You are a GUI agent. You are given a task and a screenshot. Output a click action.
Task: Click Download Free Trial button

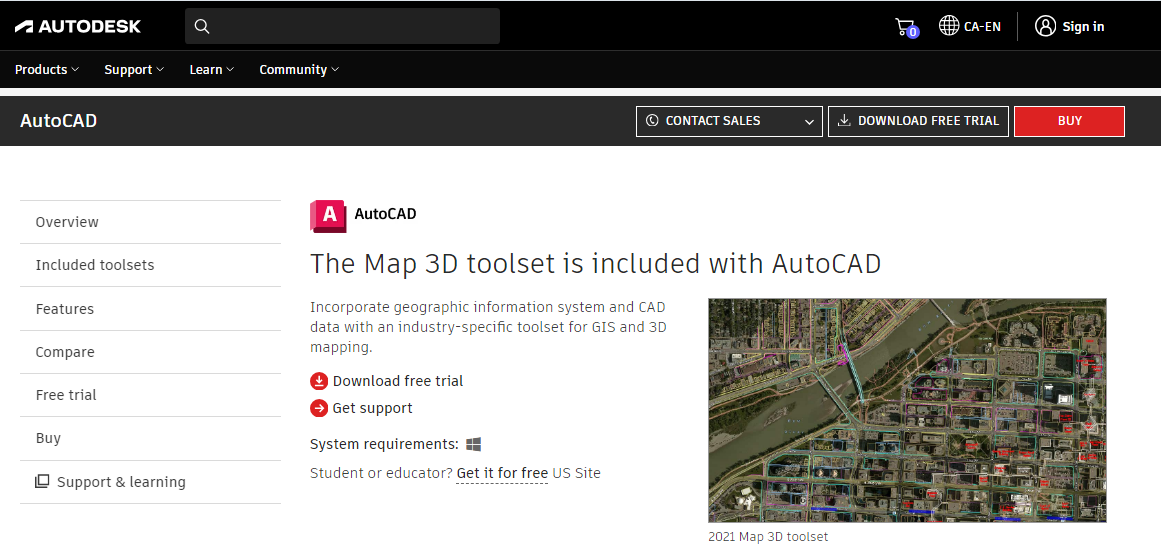pyautogui.click(x=918, y=121)
